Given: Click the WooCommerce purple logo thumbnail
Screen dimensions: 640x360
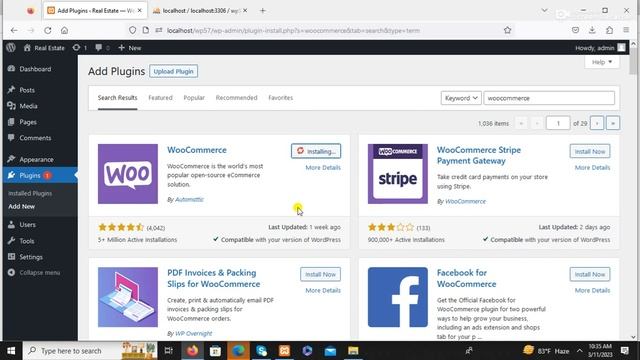Looking at the screenshot, I should [x=128, y=174].
